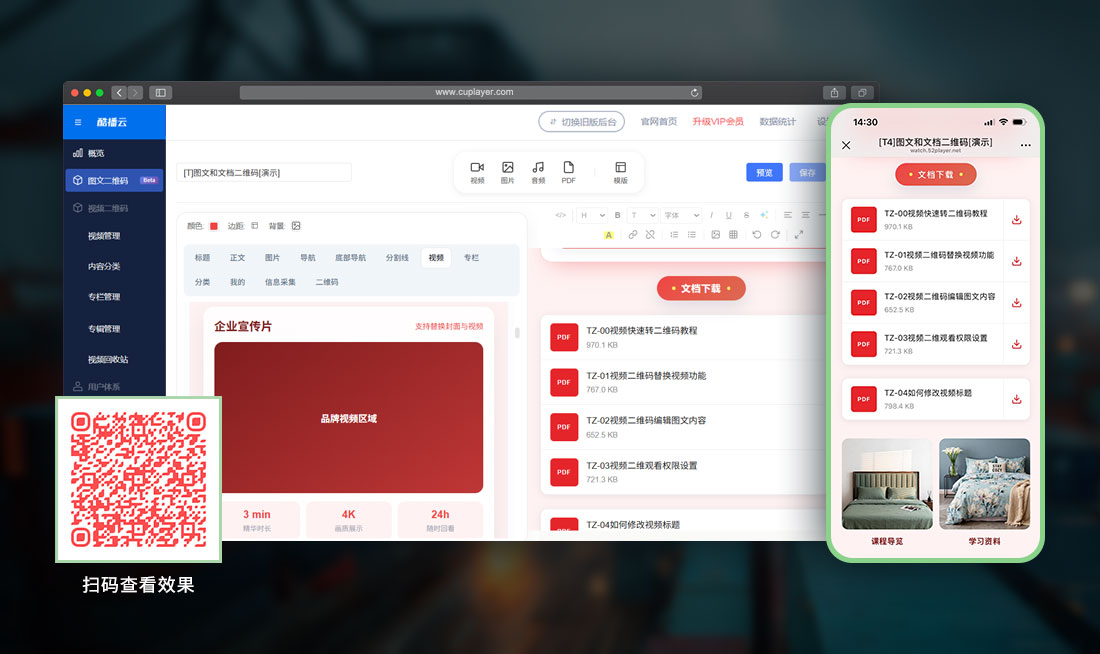This screenshot has height=654, width=1100.
Task: Click the page title input field
Action: point(264,173)
